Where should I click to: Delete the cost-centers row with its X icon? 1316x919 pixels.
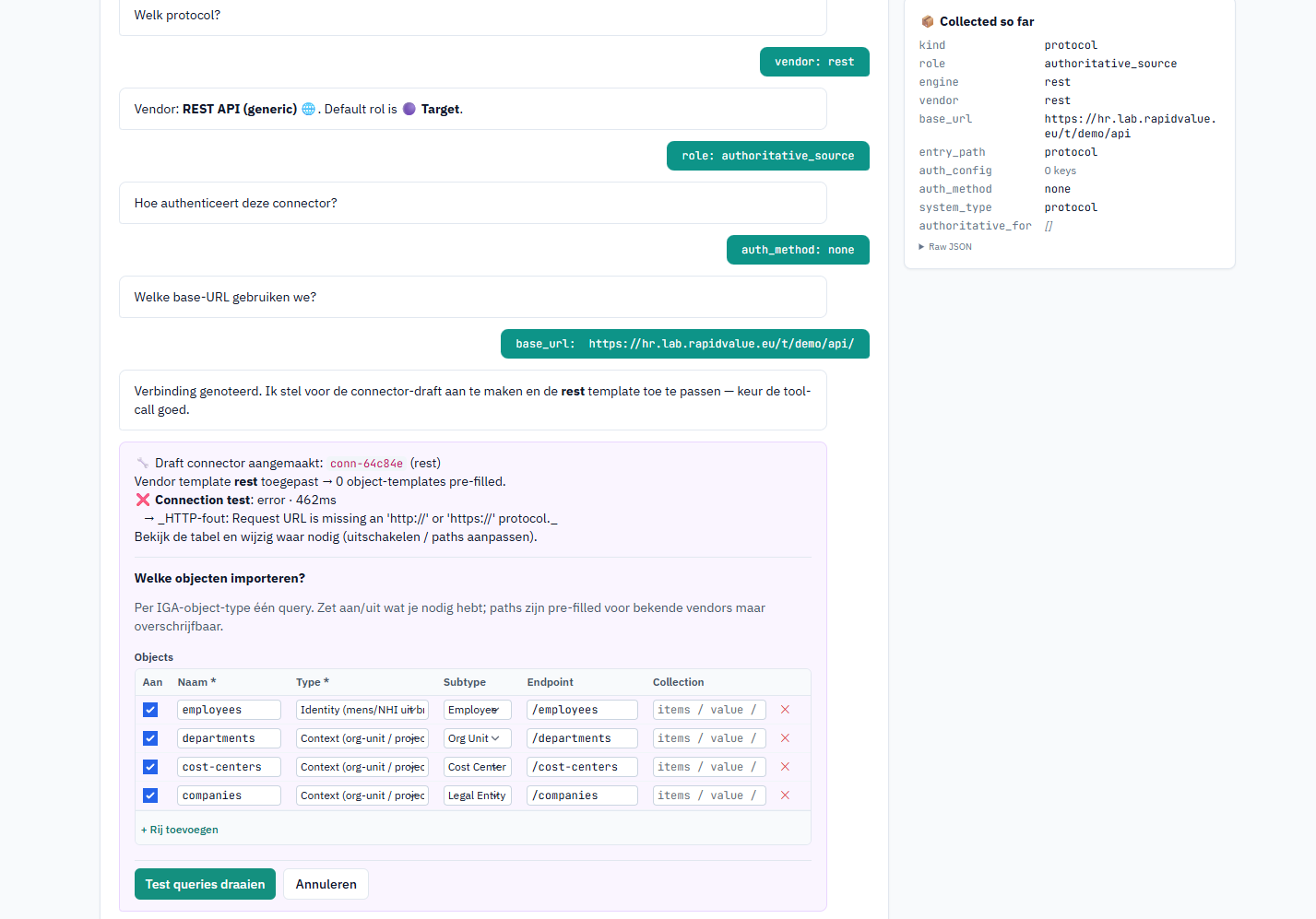point(785,767)
